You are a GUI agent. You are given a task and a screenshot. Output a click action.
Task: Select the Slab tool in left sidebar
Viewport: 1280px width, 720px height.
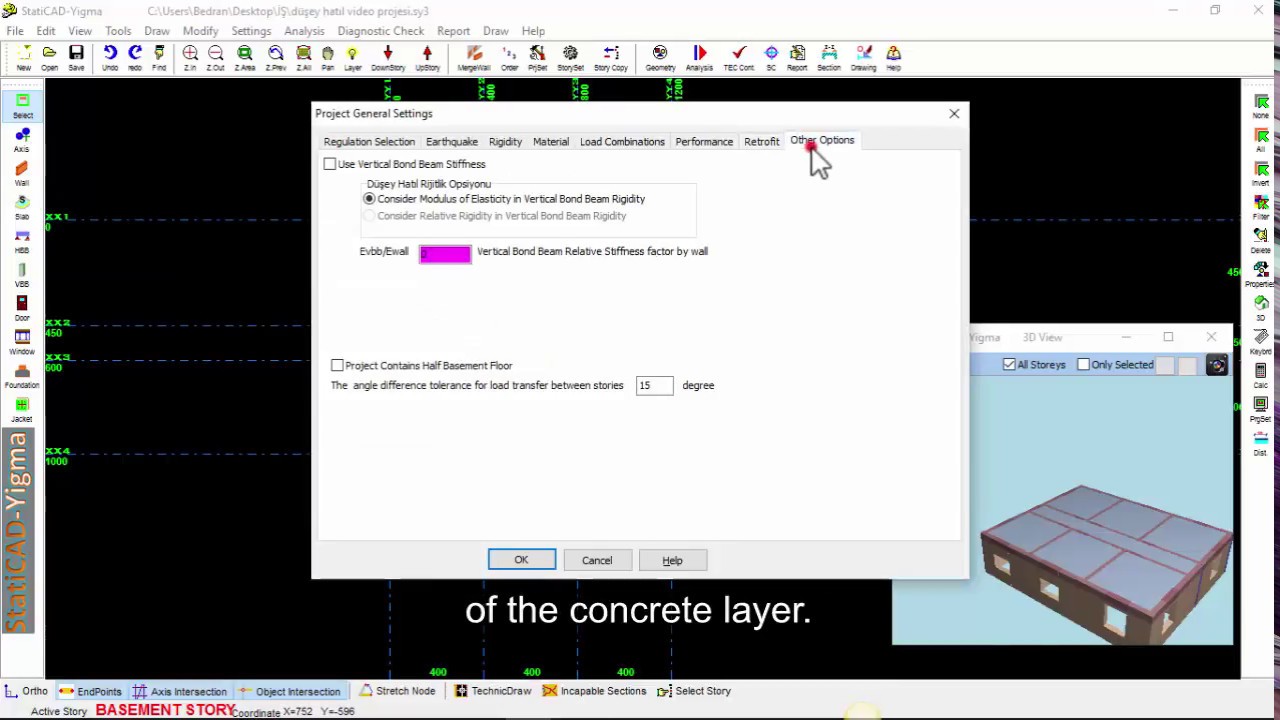[x=22, y=207]
